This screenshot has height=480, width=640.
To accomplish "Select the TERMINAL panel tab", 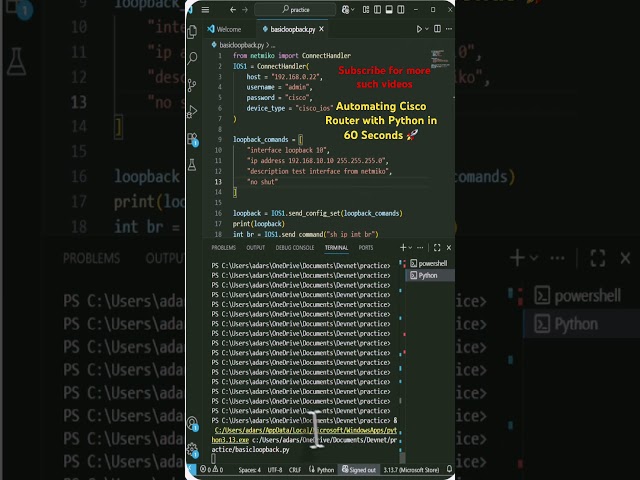I will pos(336,248).
